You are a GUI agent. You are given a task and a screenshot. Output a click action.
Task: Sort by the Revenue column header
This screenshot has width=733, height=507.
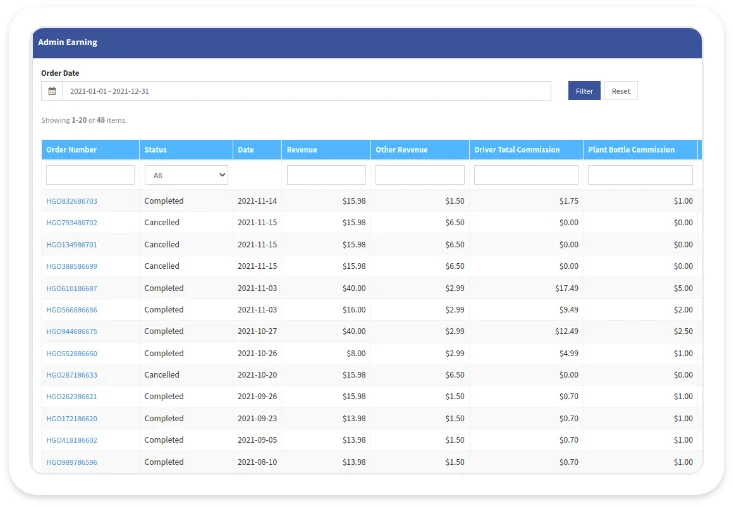[302, 150]
